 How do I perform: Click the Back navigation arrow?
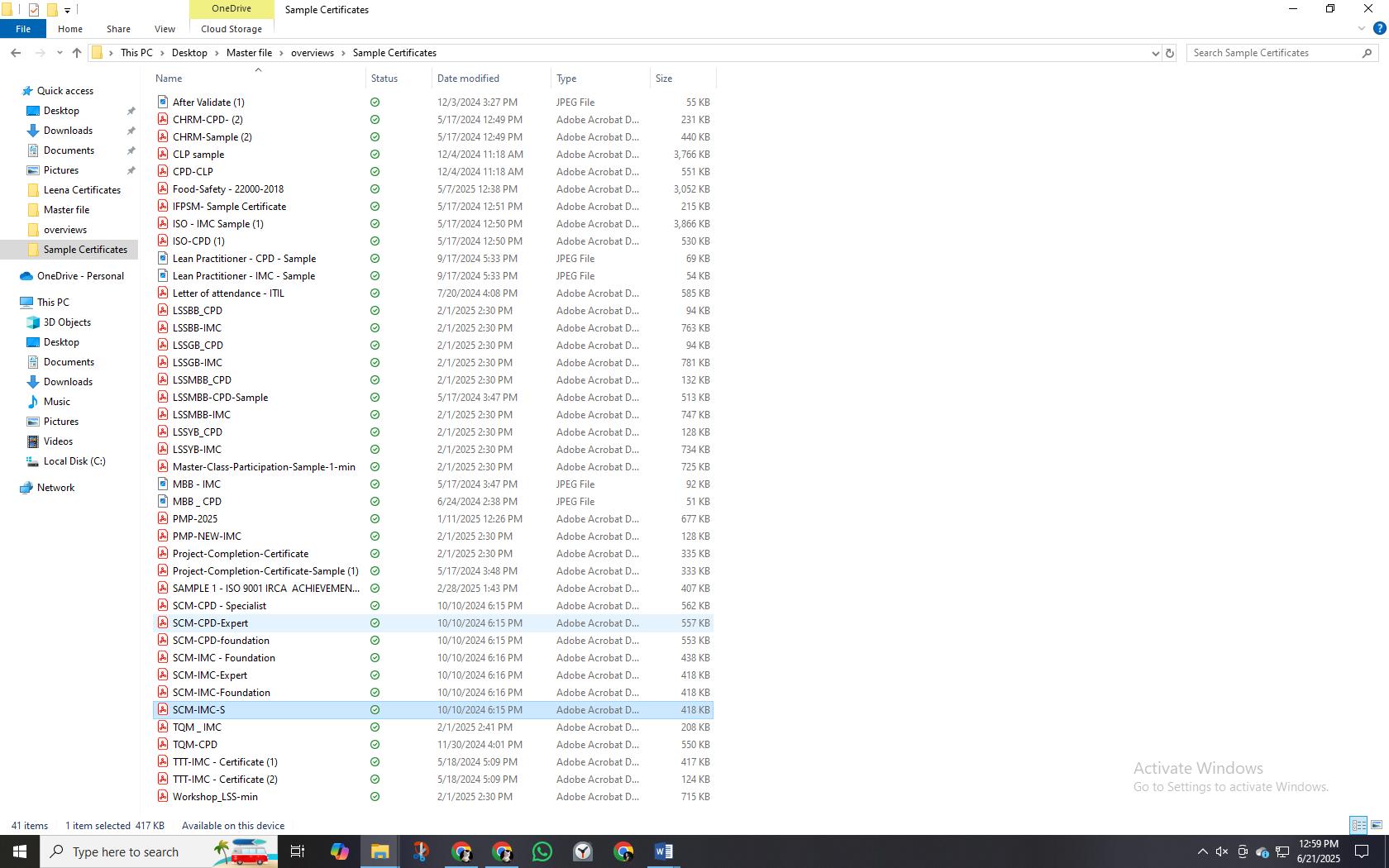(16, 53)
